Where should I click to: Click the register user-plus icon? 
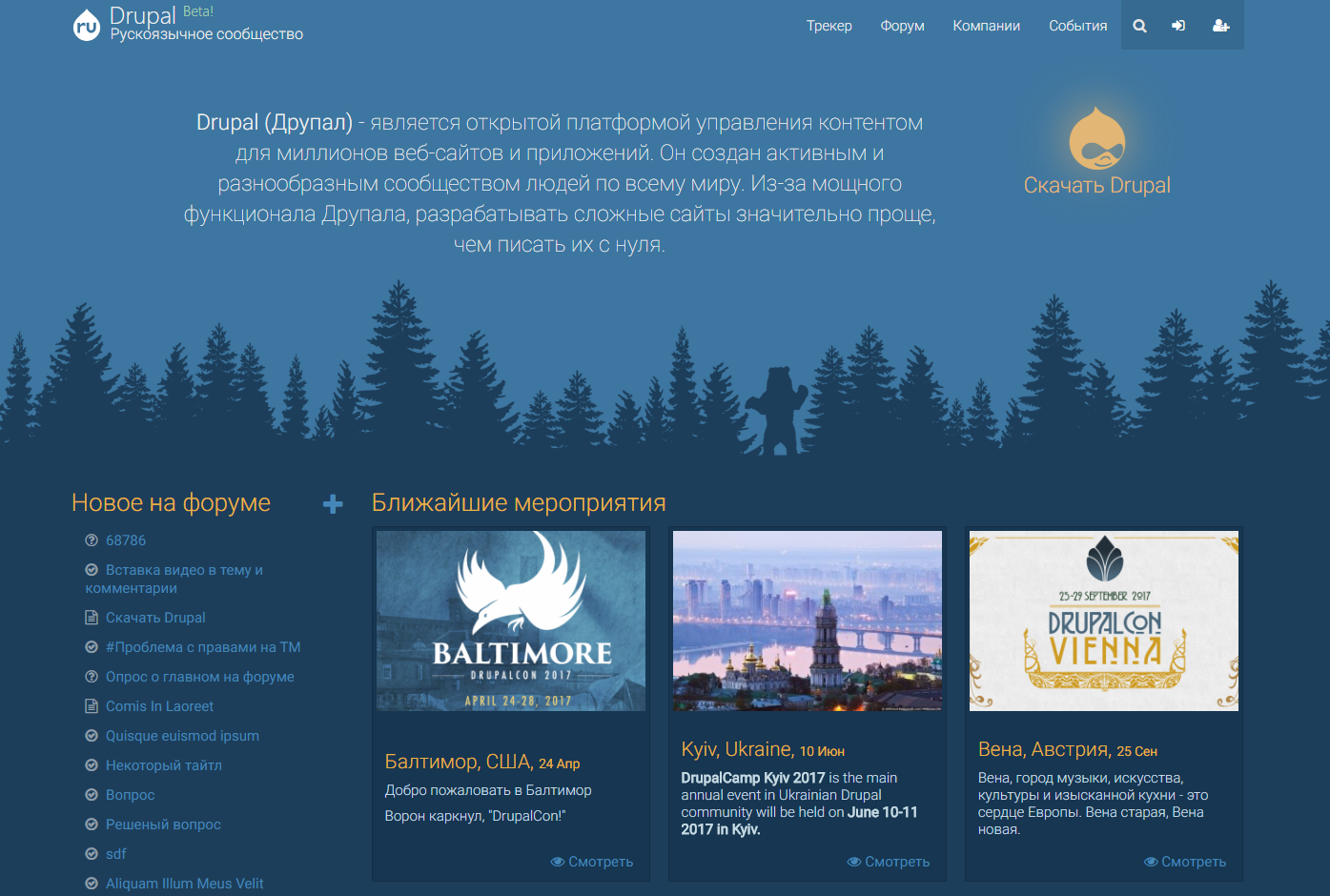pos(1220,26)
